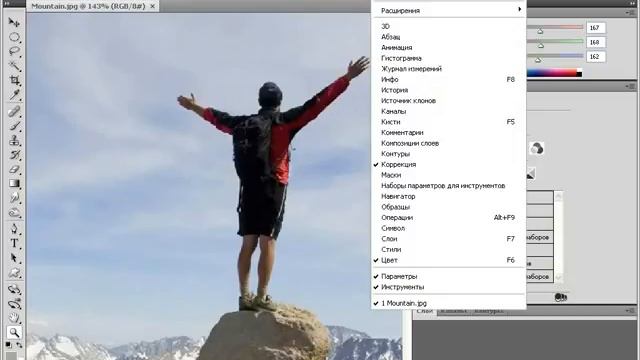Select the History Brush tool
The width and height of the screenshot is (640, 360).
[x=14, y=155]
